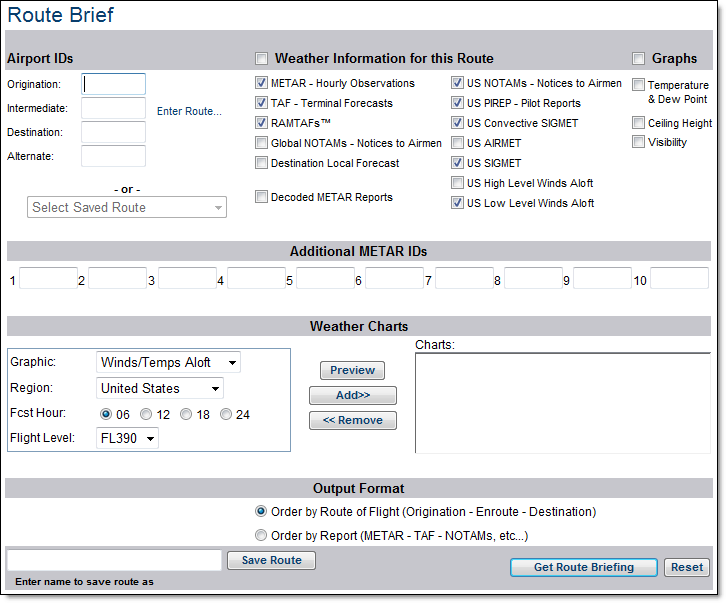Uncheck METAR - Hourly Observations
This screenshot has height=603, width=726.
(262, 83)
